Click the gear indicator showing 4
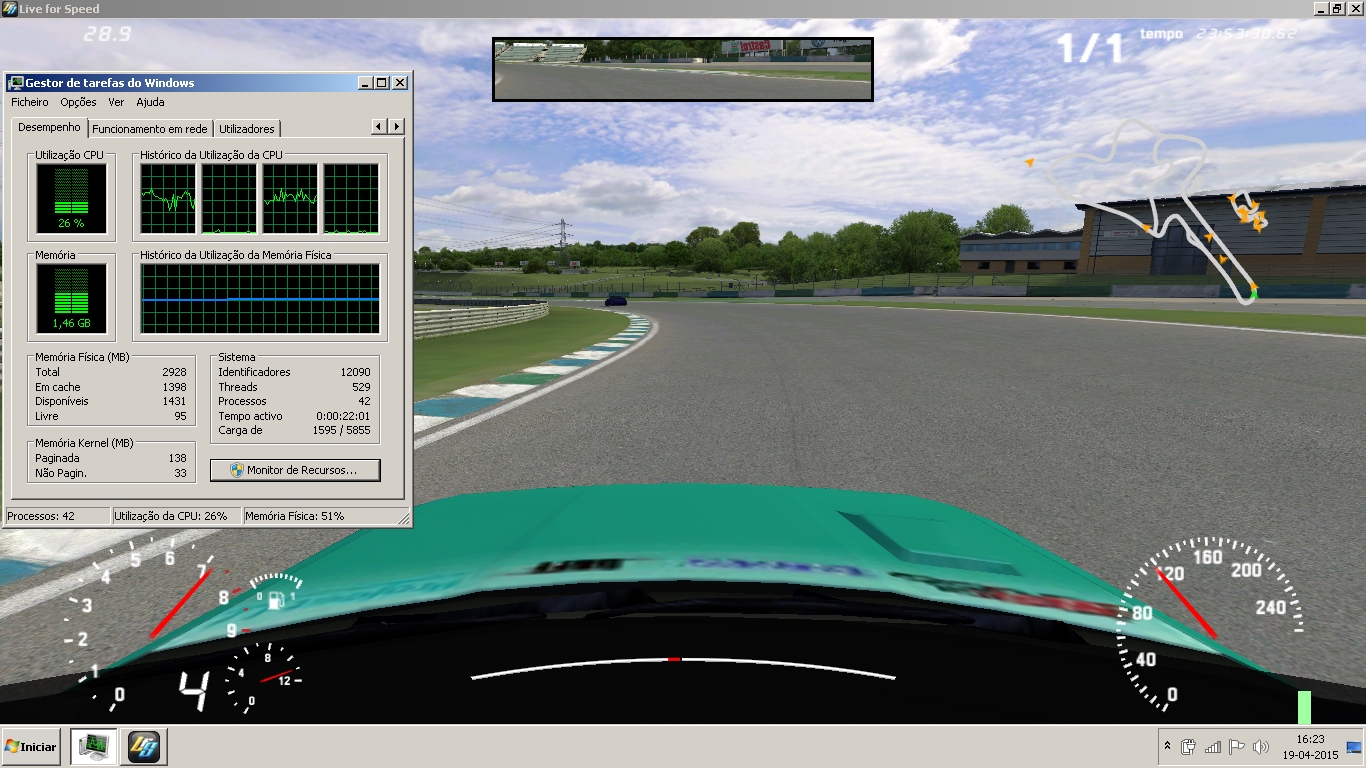Viewport: 1366px width, 768px height. pyautogui.click(x=194, y=690)
